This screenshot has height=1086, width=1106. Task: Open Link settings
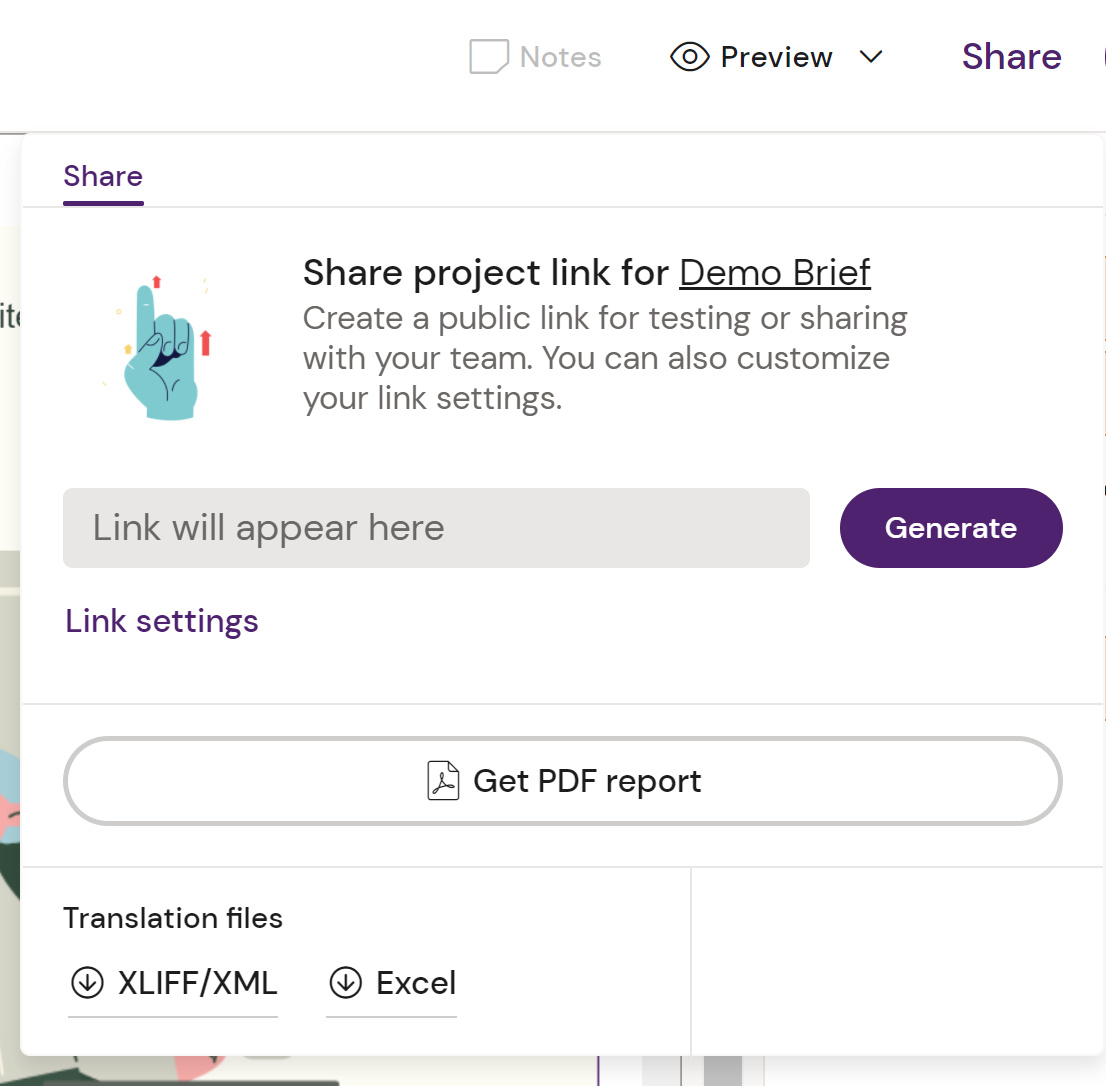pos(162,621)
